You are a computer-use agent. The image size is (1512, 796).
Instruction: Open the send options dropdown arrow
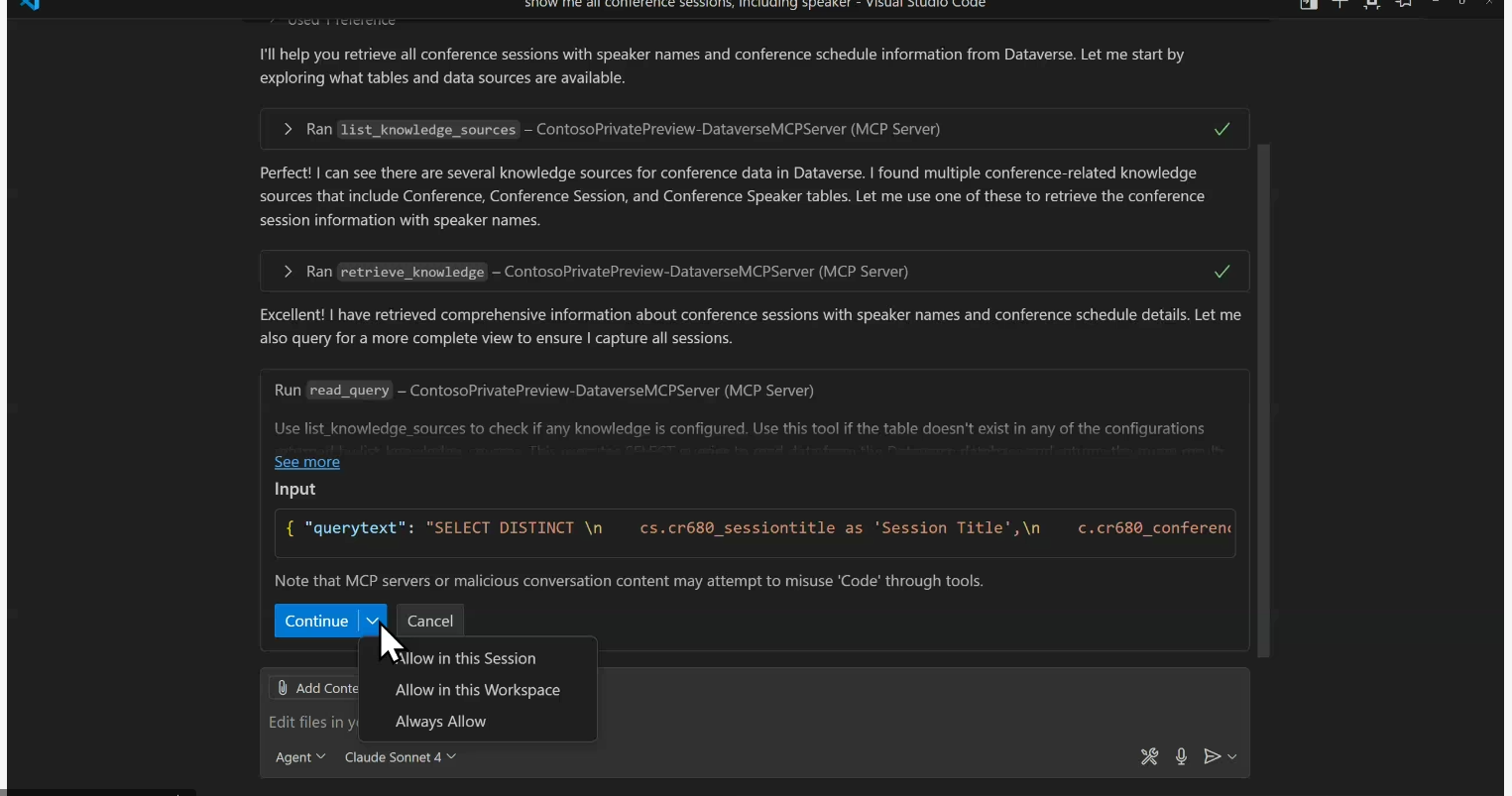[x=1232, y=756]
